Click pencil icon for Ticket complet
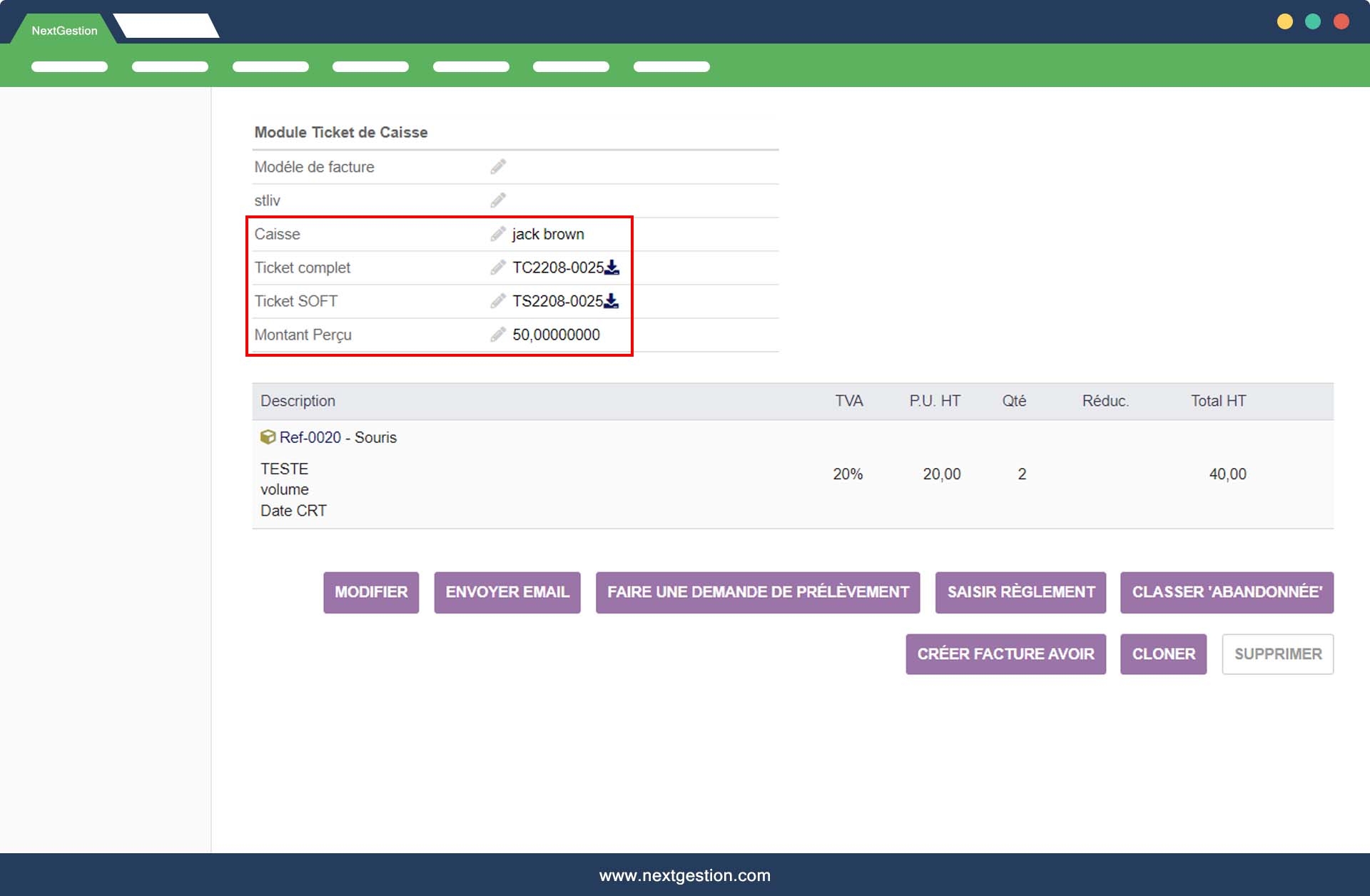This screenshot has height=896, width=1370. pyautogui.click(x=498, y=268)
